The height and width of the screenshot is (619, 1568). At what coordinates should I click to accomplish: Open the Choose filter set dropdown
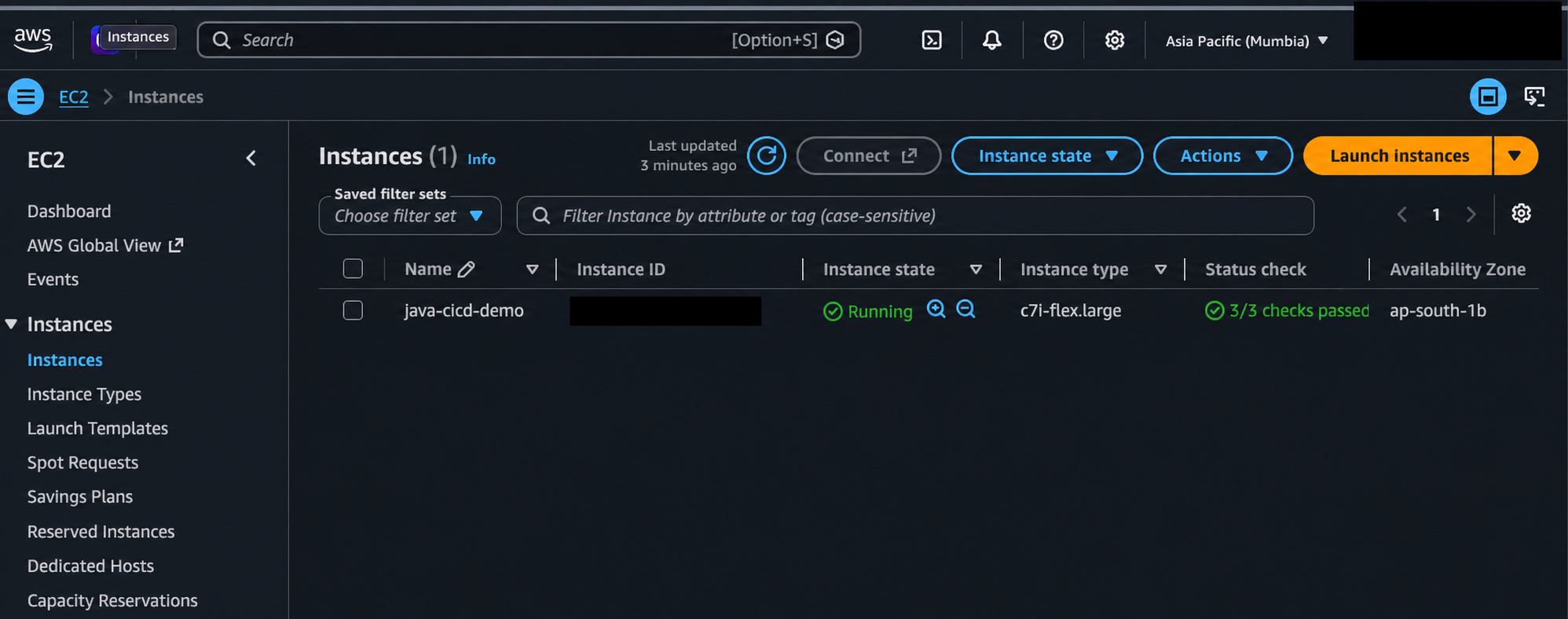point(410,216)
